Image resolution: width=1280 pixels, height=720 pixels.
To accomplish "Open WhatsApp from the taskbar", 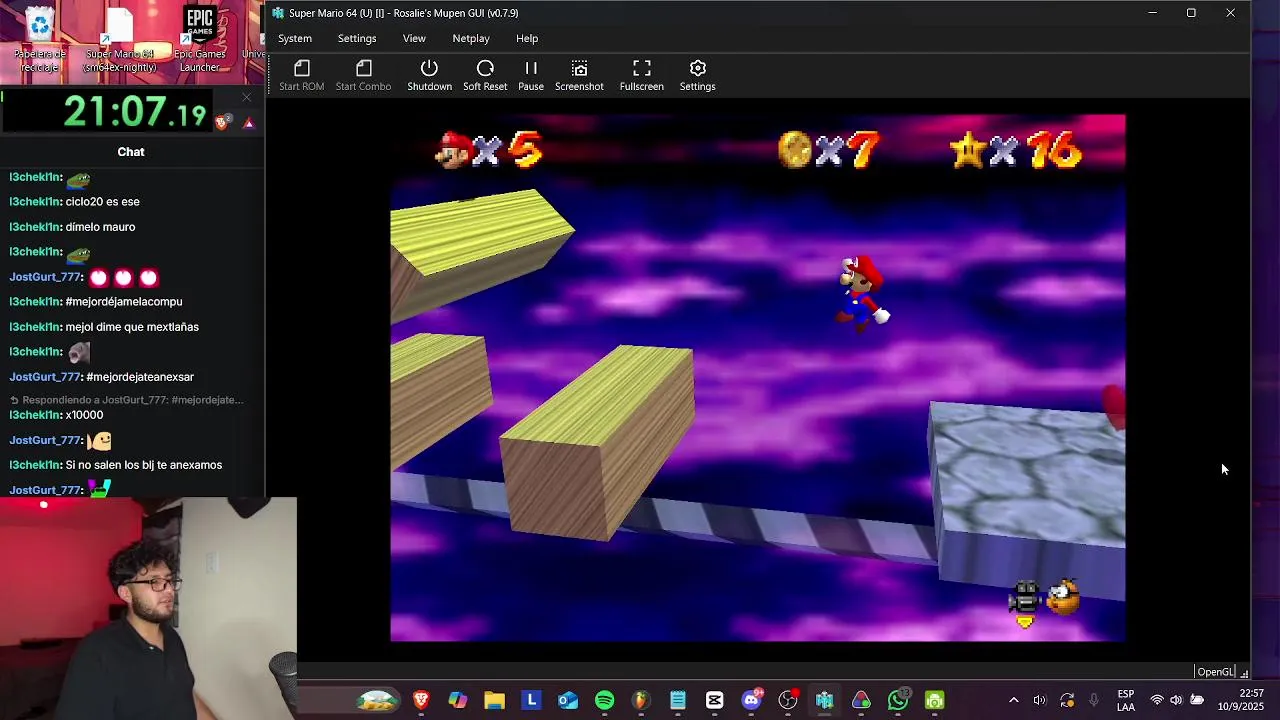I will click(x=898, y=700).
